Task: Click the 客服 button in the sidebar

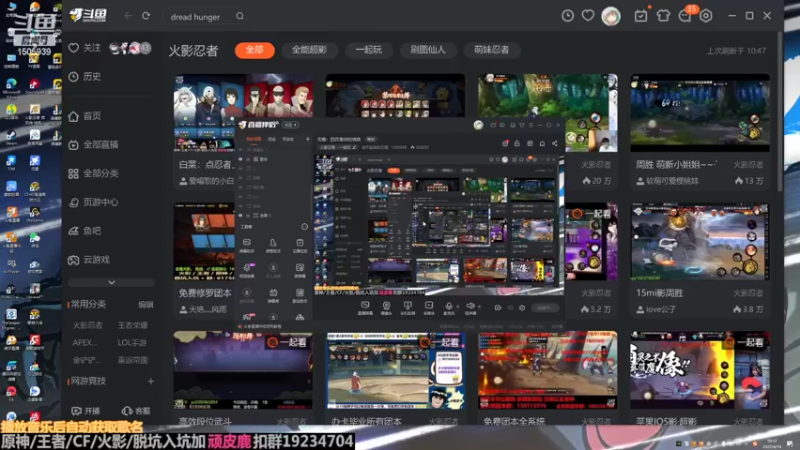Action: (x=136, y=411)
